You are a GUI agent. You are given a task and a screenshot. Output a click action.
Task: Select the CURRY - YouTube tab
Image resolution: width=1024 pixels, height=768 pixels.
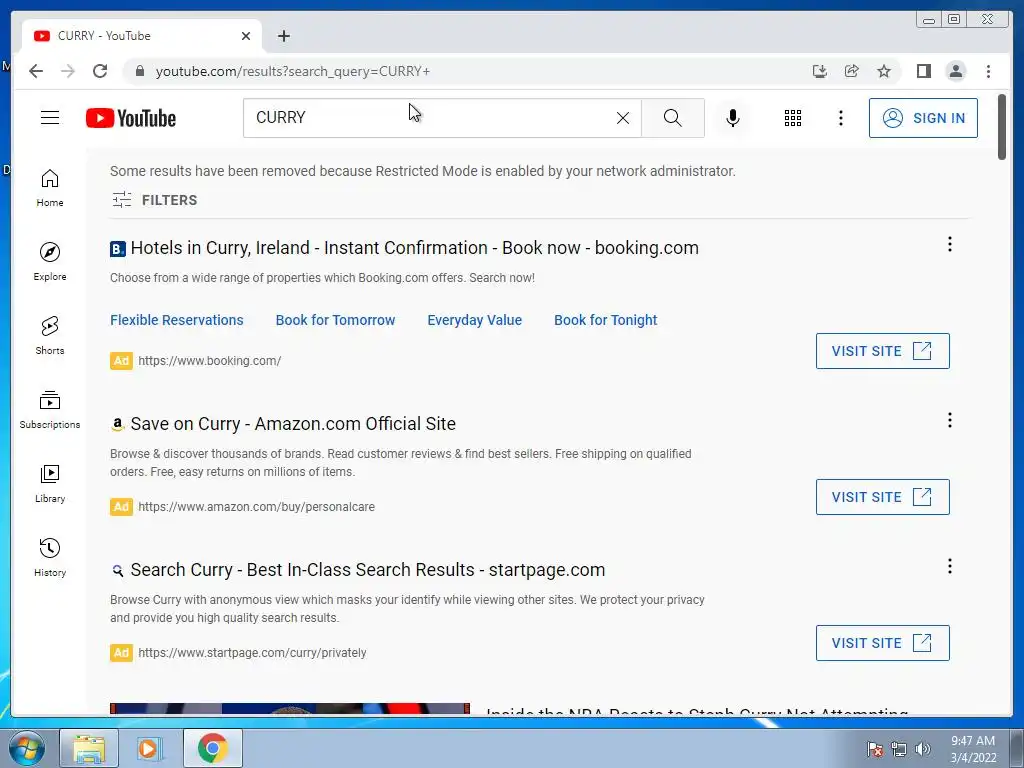pos(142,36)
